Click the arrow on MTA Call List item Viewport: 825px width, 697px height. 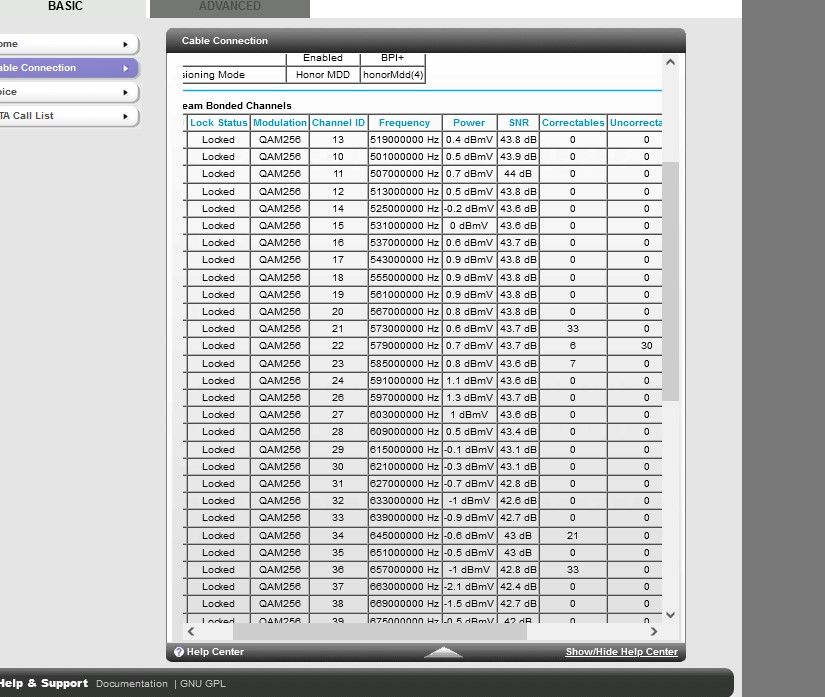(x=125, y=116)
